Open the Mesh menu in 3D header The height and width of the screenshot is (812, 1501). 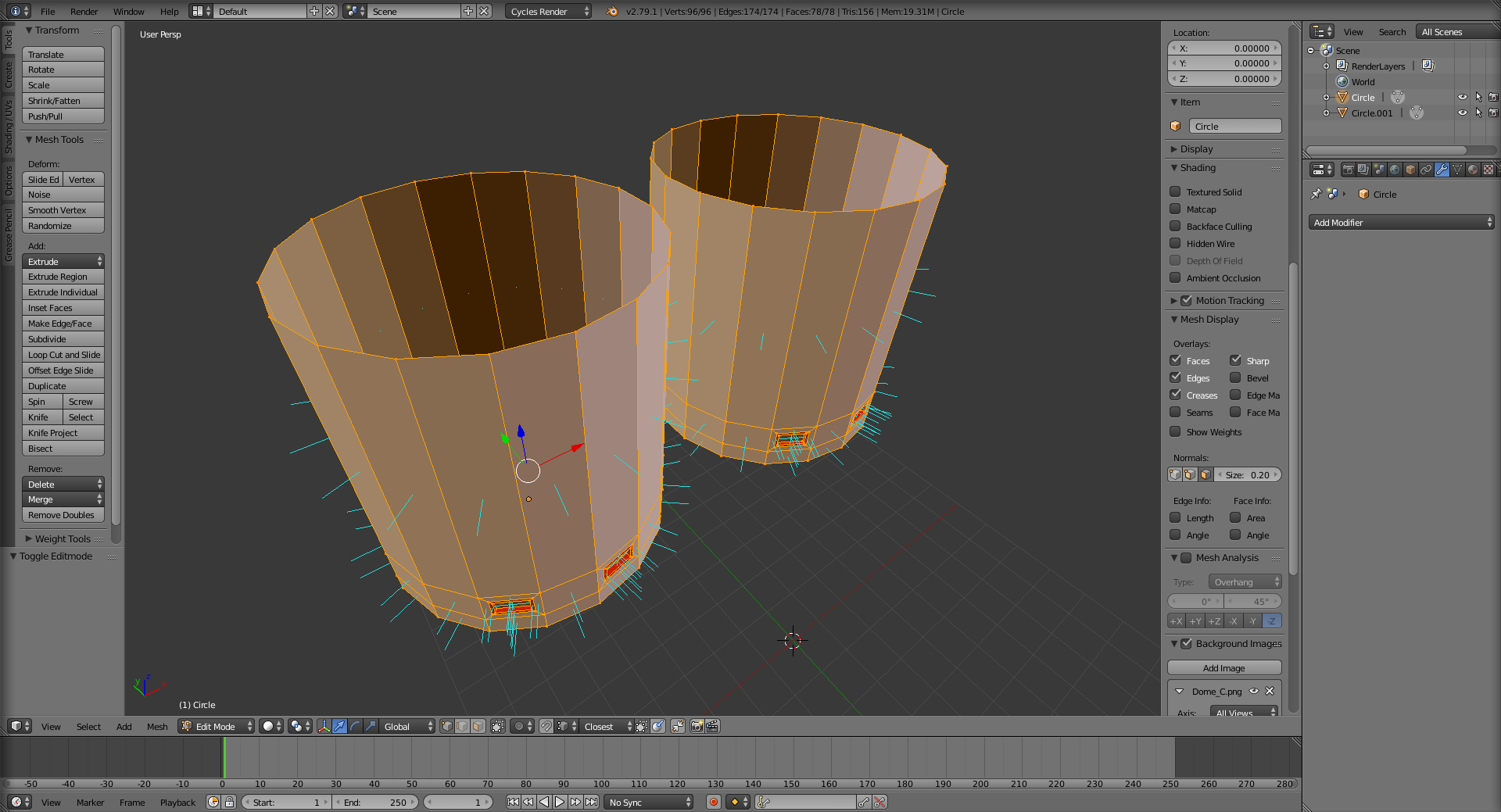pyautogui.click(x=157, y=727)
